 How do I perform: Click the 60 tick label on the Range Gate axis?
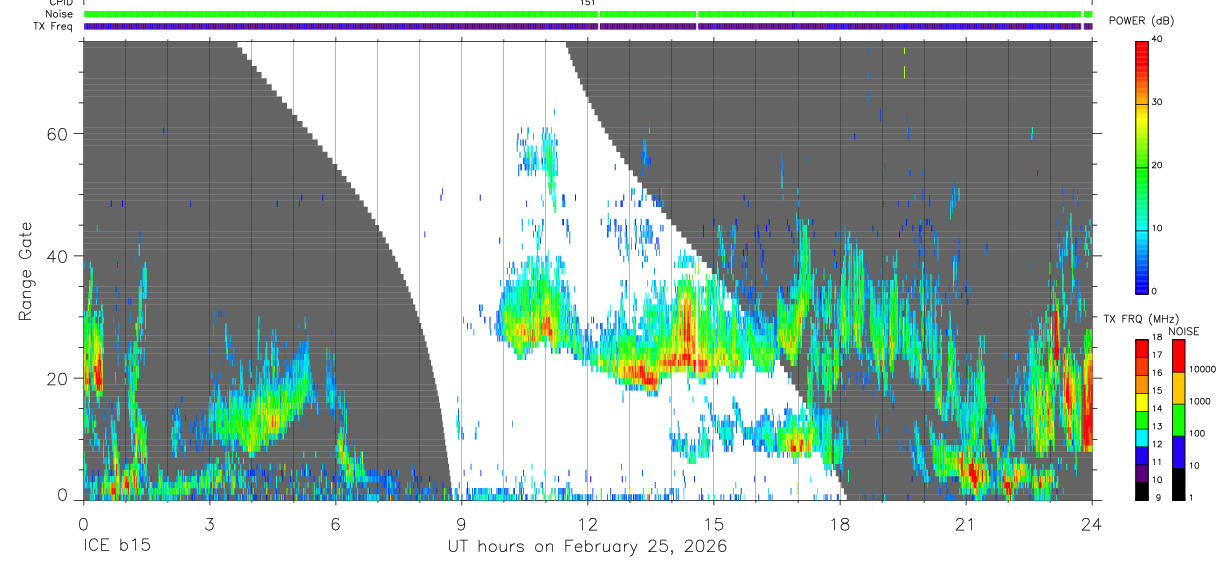tap(57, 134)
